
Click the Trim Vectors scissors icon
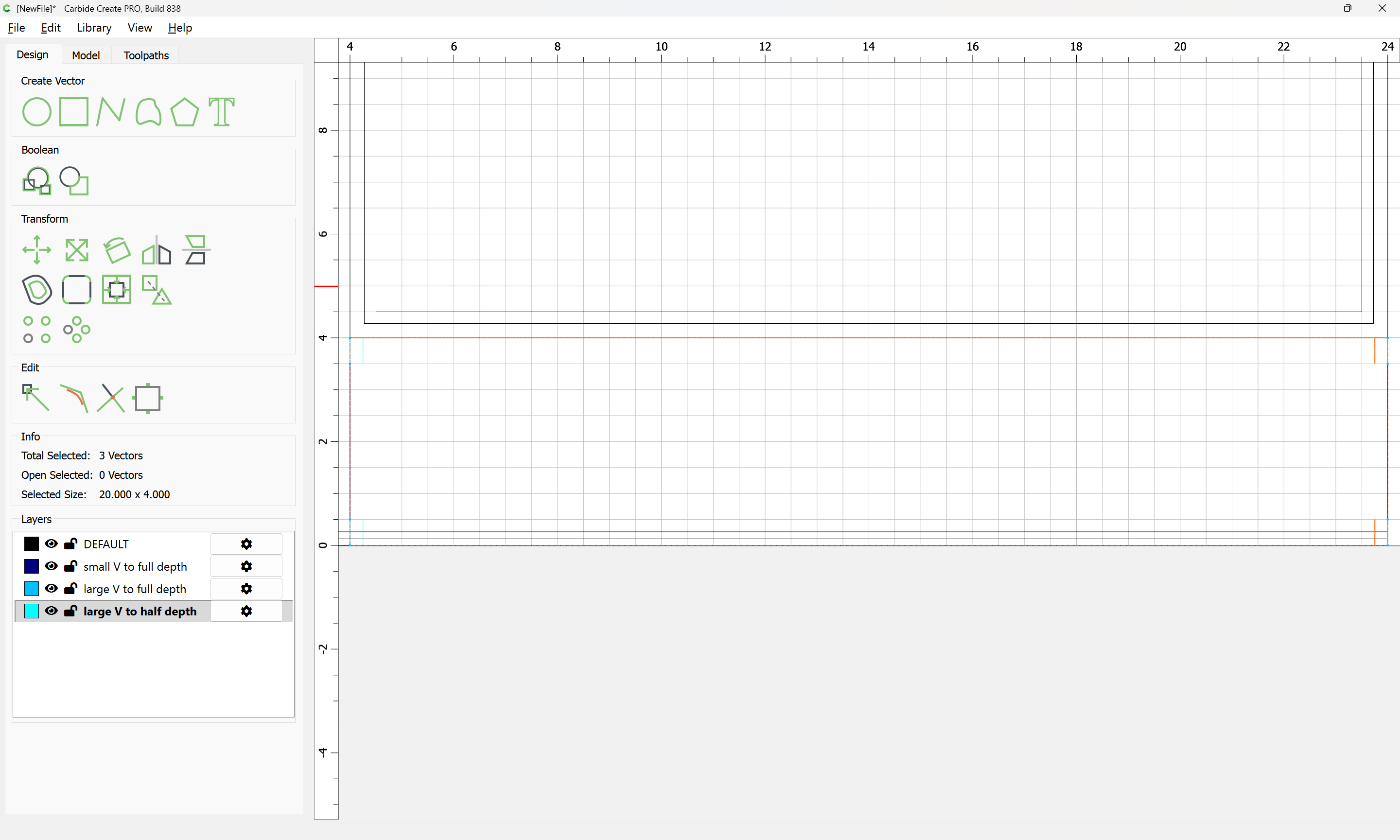110,398
